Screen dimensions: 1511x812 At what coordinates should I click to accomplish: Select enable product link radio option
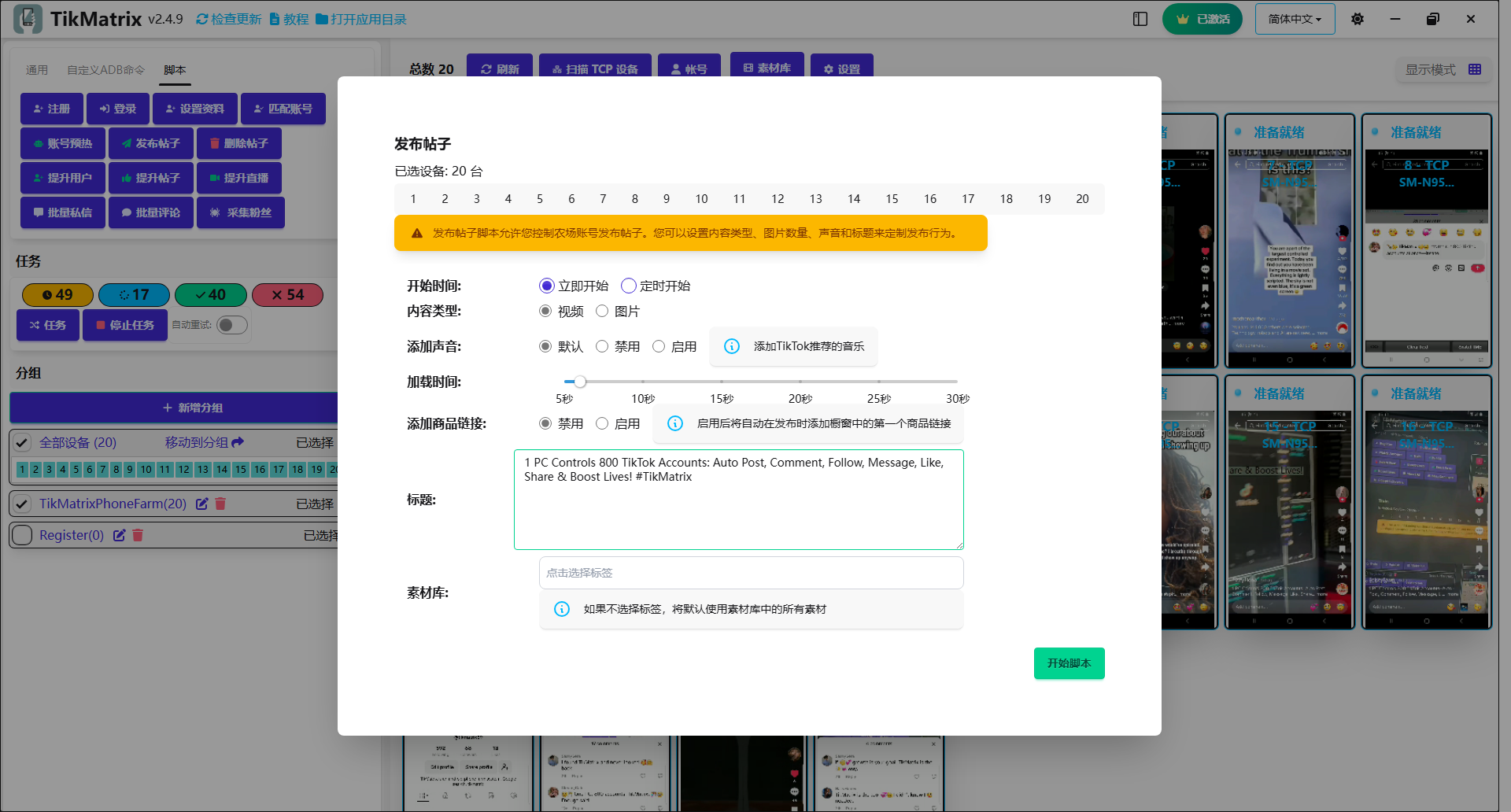point(602,423)
